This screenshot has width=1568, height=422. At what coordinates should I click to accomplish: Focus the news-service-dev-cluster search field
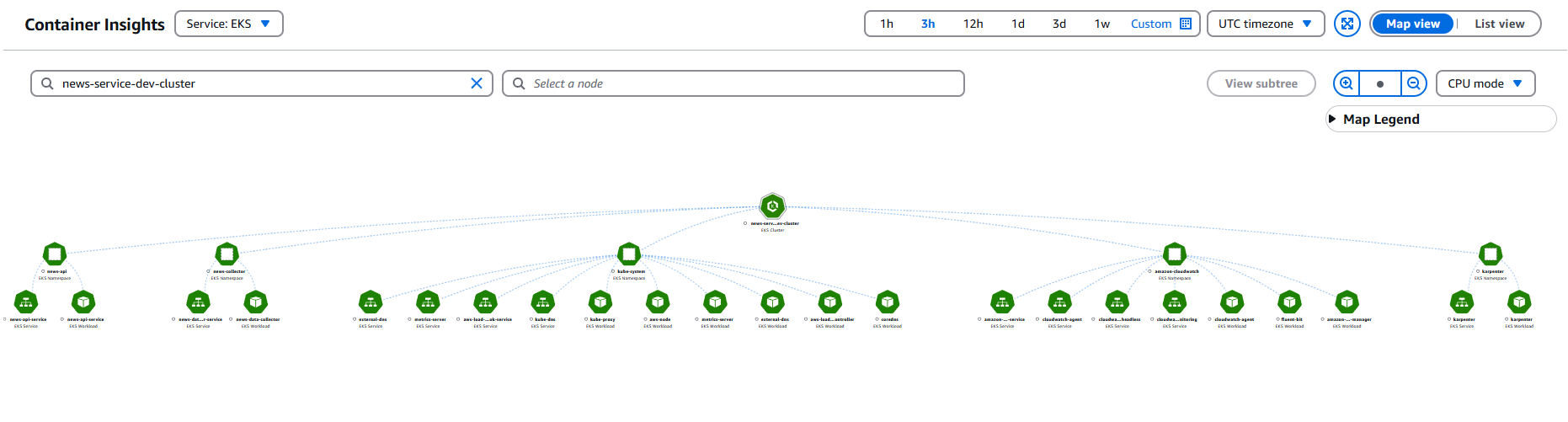(x=262, y=83)
